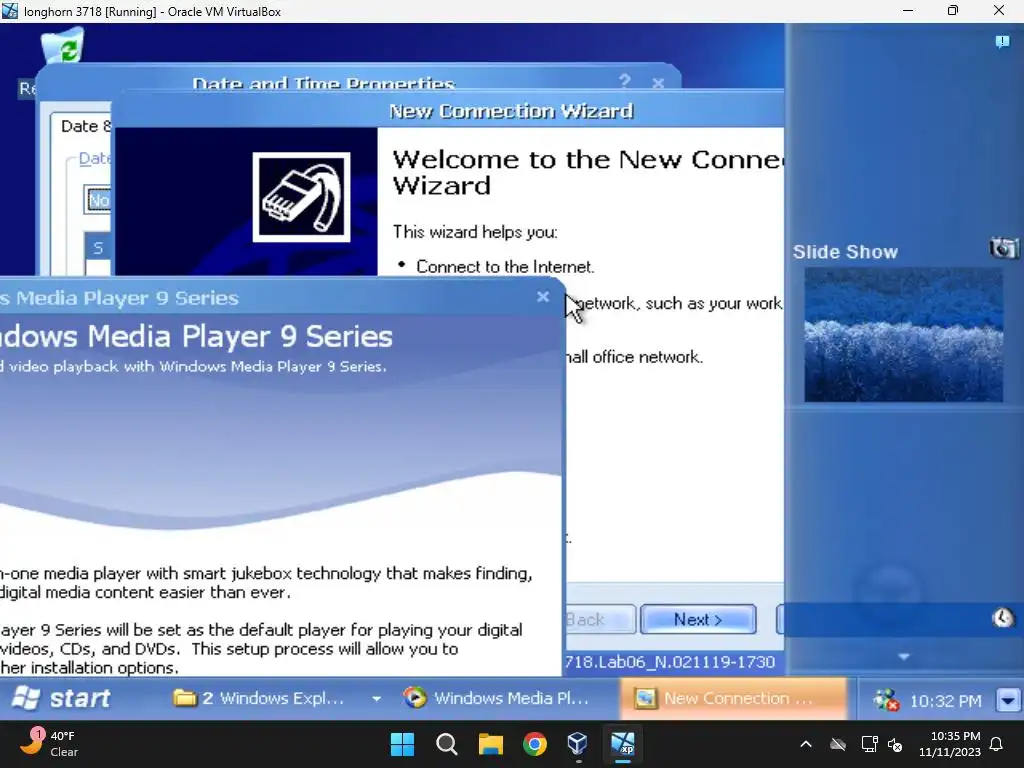Click the XP tray network error icon
Image resolution: width=1024 pixels, height=768 pixels.
886,700
